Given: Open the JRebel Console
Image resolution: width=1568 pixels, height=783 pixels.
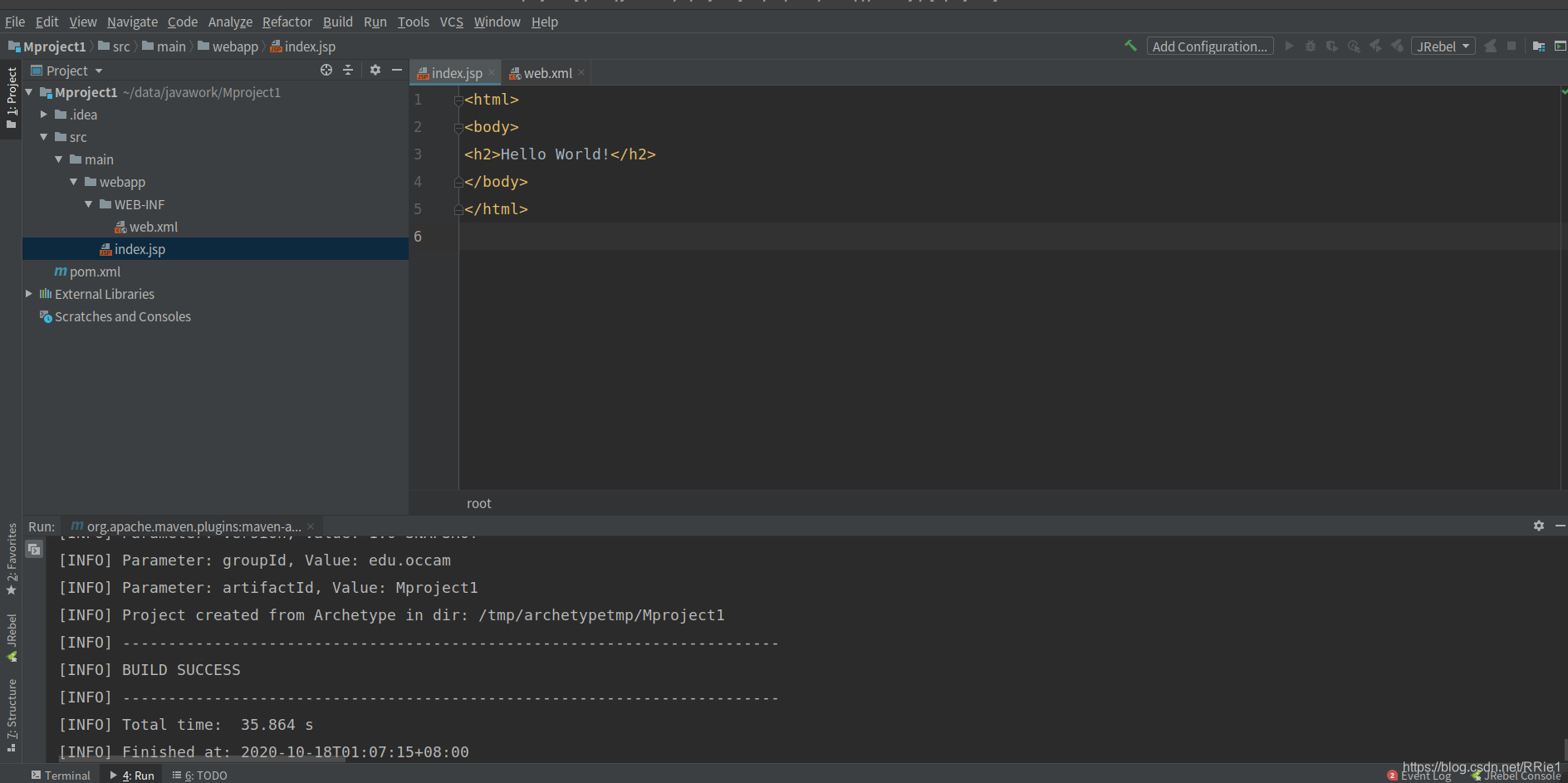Looking at the screenshot, I should pos(1516,776).
